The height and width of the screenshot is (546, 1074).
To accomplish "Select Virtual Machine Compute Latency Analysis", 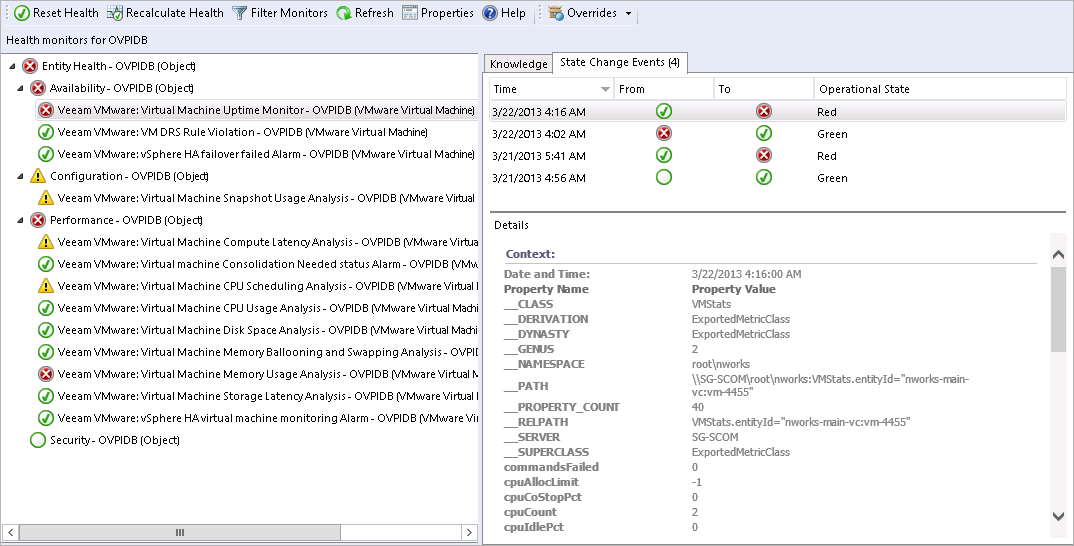I will (268, 242).
